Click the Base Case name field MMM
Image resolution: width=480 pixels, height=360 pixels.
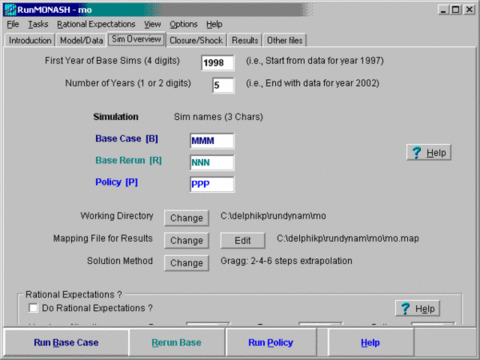(212, 141)
